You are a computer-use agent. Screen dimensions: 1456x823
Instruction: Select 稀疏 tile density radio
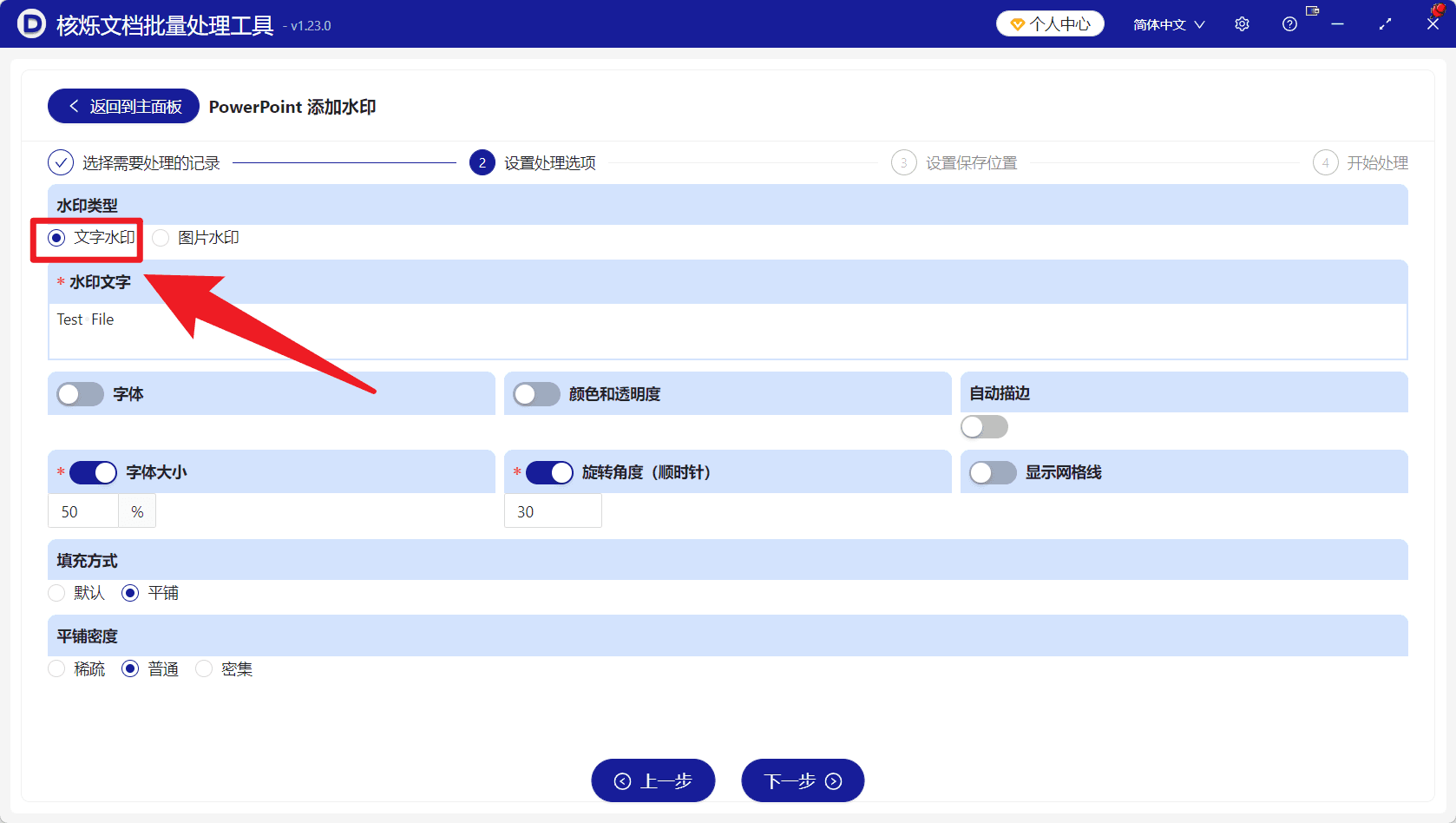click(x=56, y=668)
